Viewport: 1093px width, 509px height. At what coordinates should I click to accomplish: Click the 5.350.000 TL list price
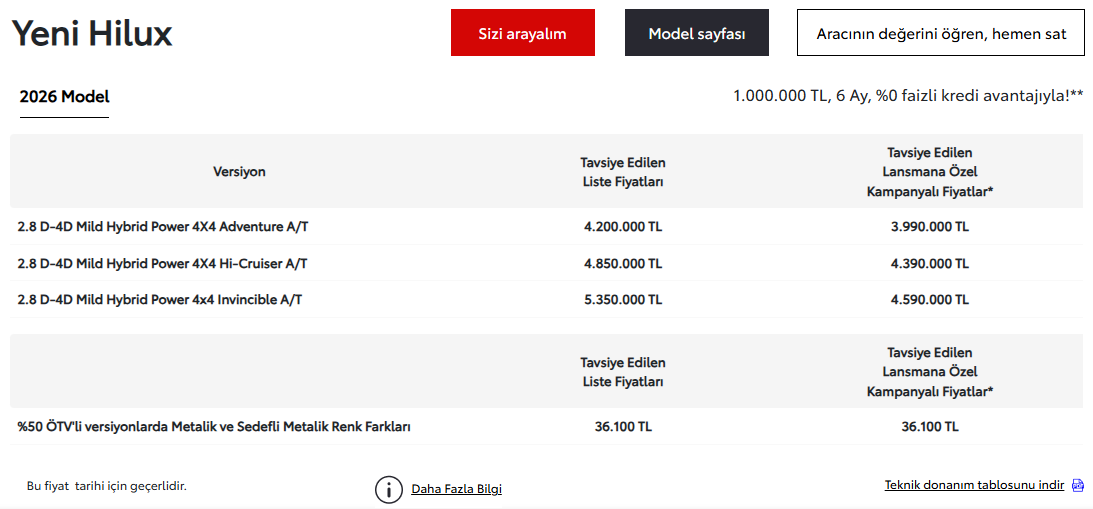click(623, 300)
